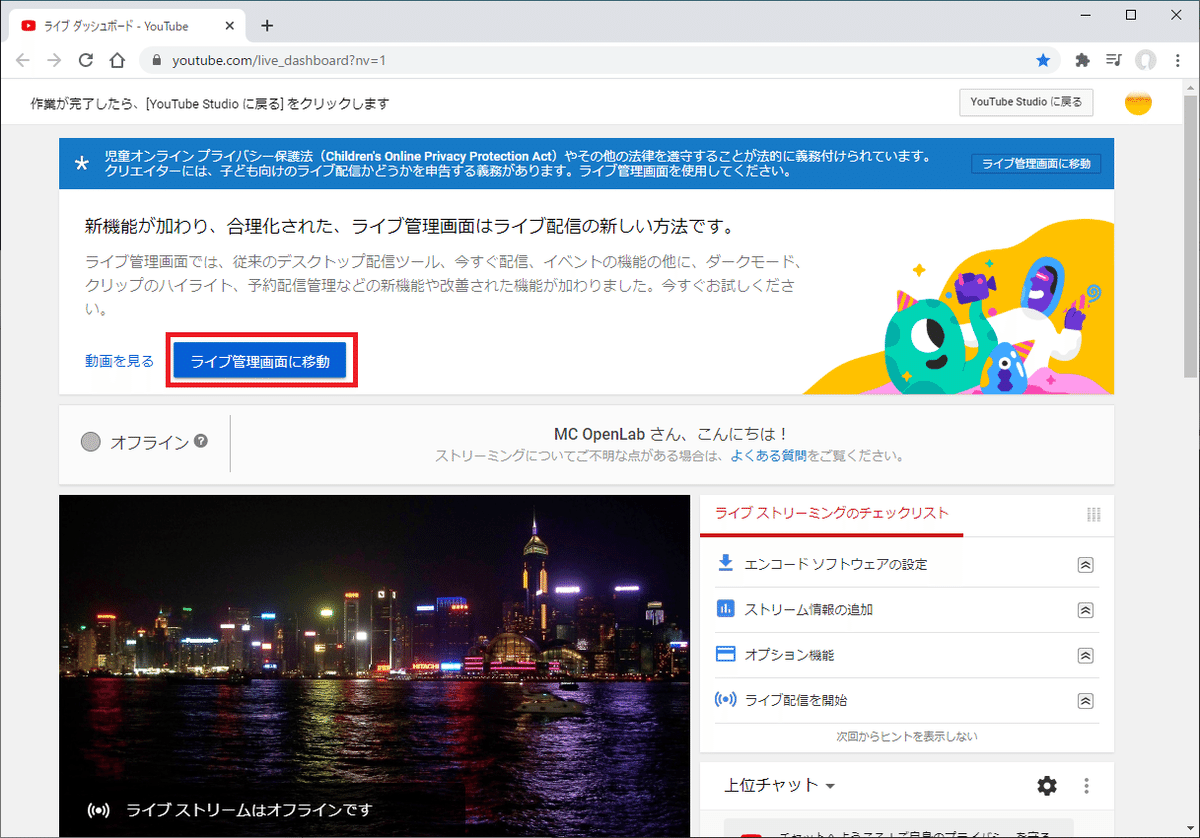Click the broadcast icon for ライブ配信を開始
1200x838 pixels.
click(726, 700)
